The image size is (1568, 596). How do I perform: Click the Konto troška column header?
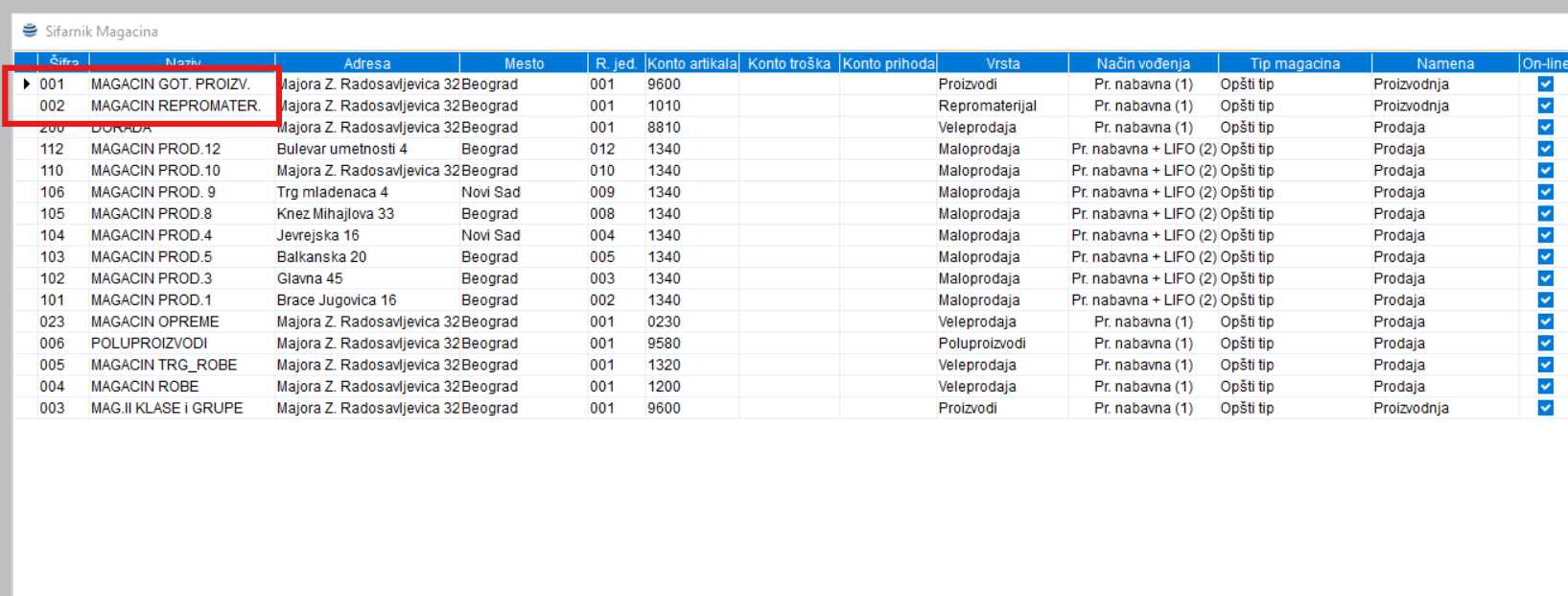[788, 63]
